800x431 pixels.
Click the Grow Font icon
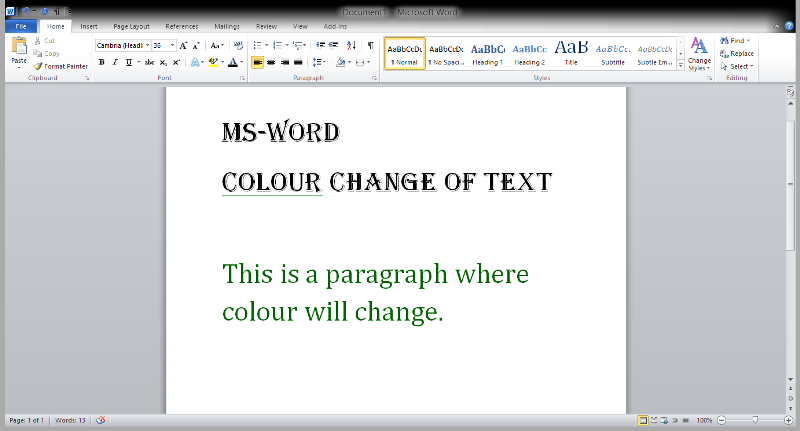tap(183, 45)
